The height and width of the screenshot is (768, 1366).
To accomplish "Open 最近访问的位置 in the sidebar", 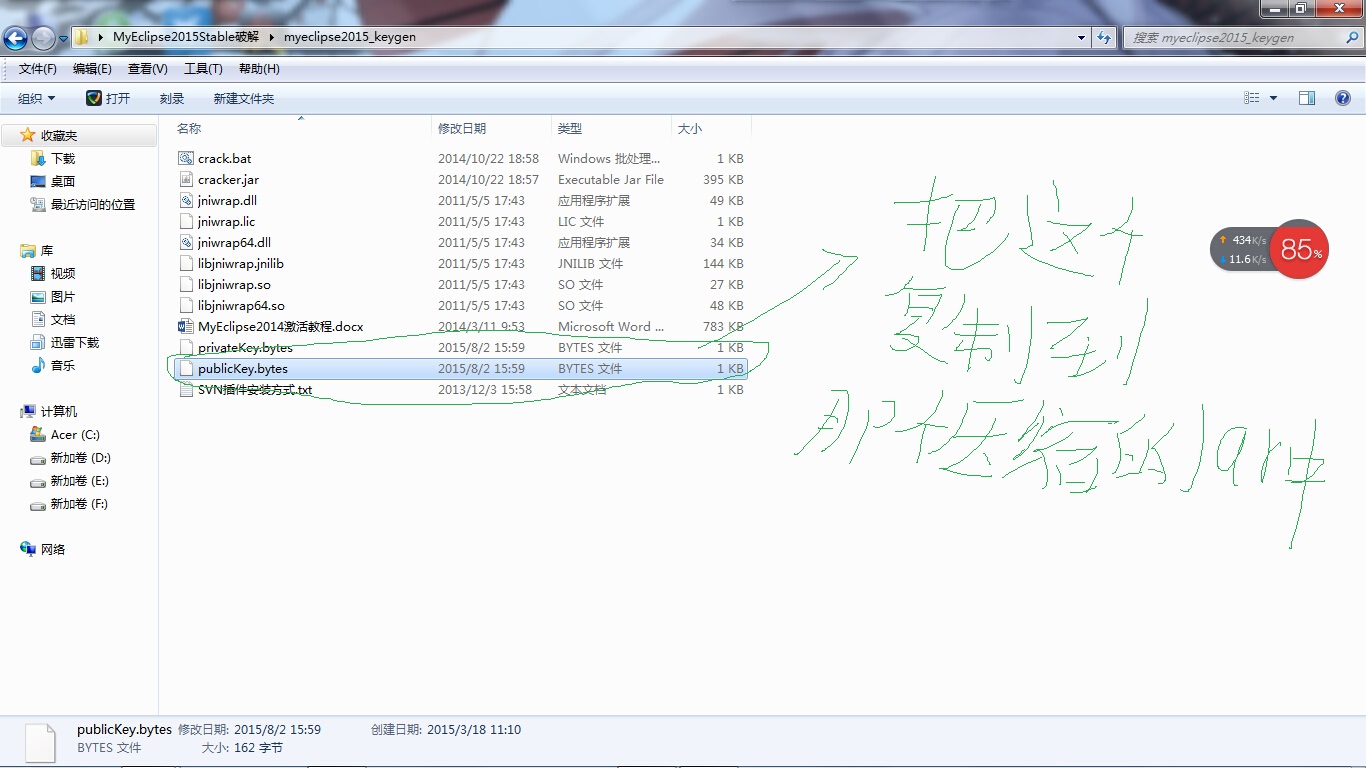I will point(93,204).
